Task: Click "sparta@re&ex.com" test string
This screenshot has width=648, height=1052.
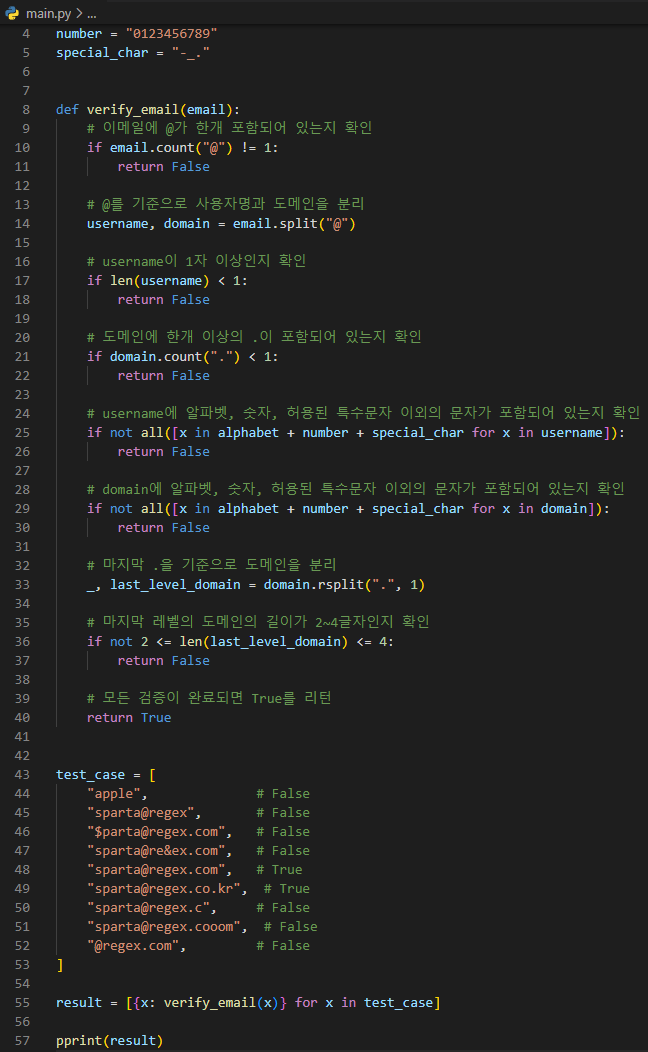Action: [156, 851]
